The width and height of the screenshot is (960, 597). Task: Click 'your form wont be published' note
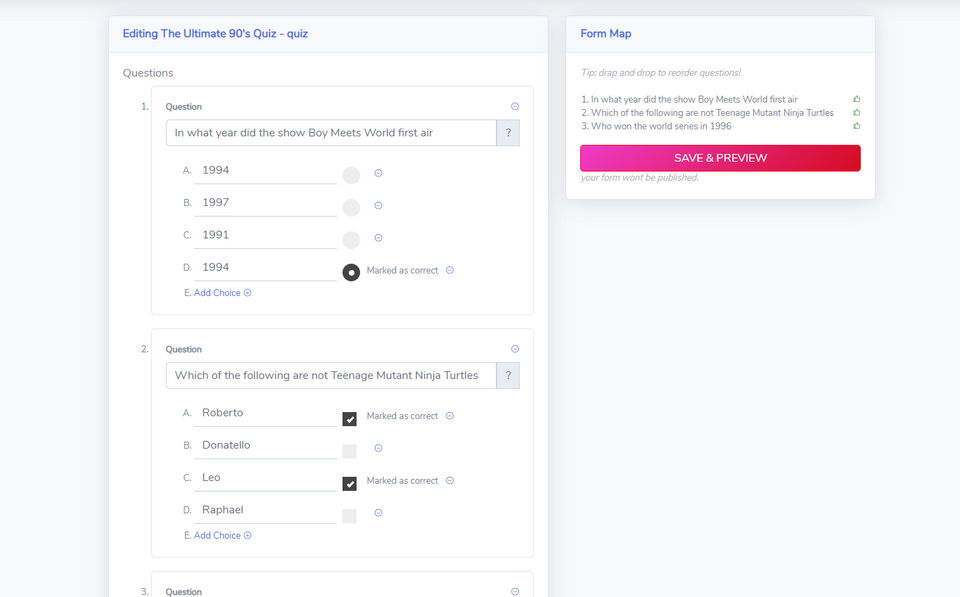coord(639,178)
